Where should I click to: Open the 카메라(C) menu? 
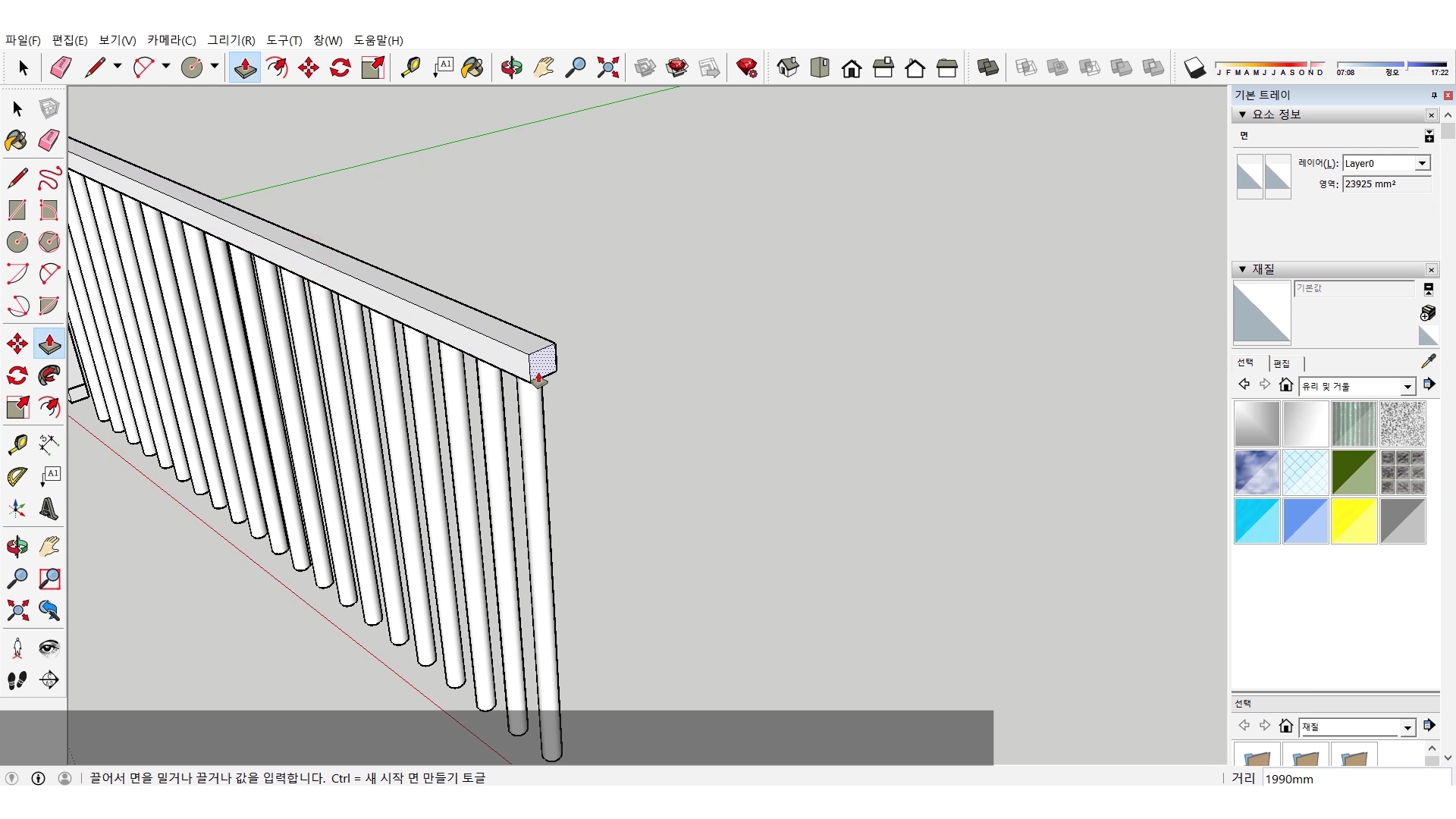click(x=171, y=40)
